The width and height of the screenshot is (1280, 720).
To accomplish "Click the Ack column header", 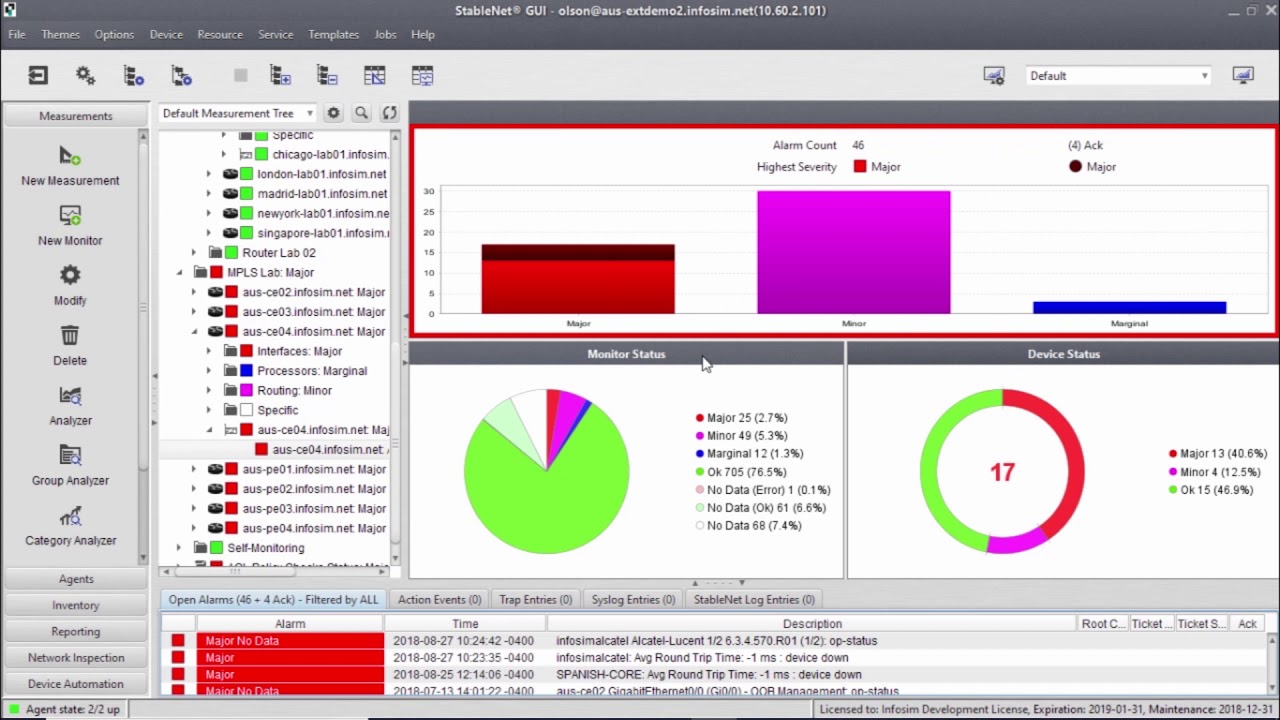I will pos(1247,624).
